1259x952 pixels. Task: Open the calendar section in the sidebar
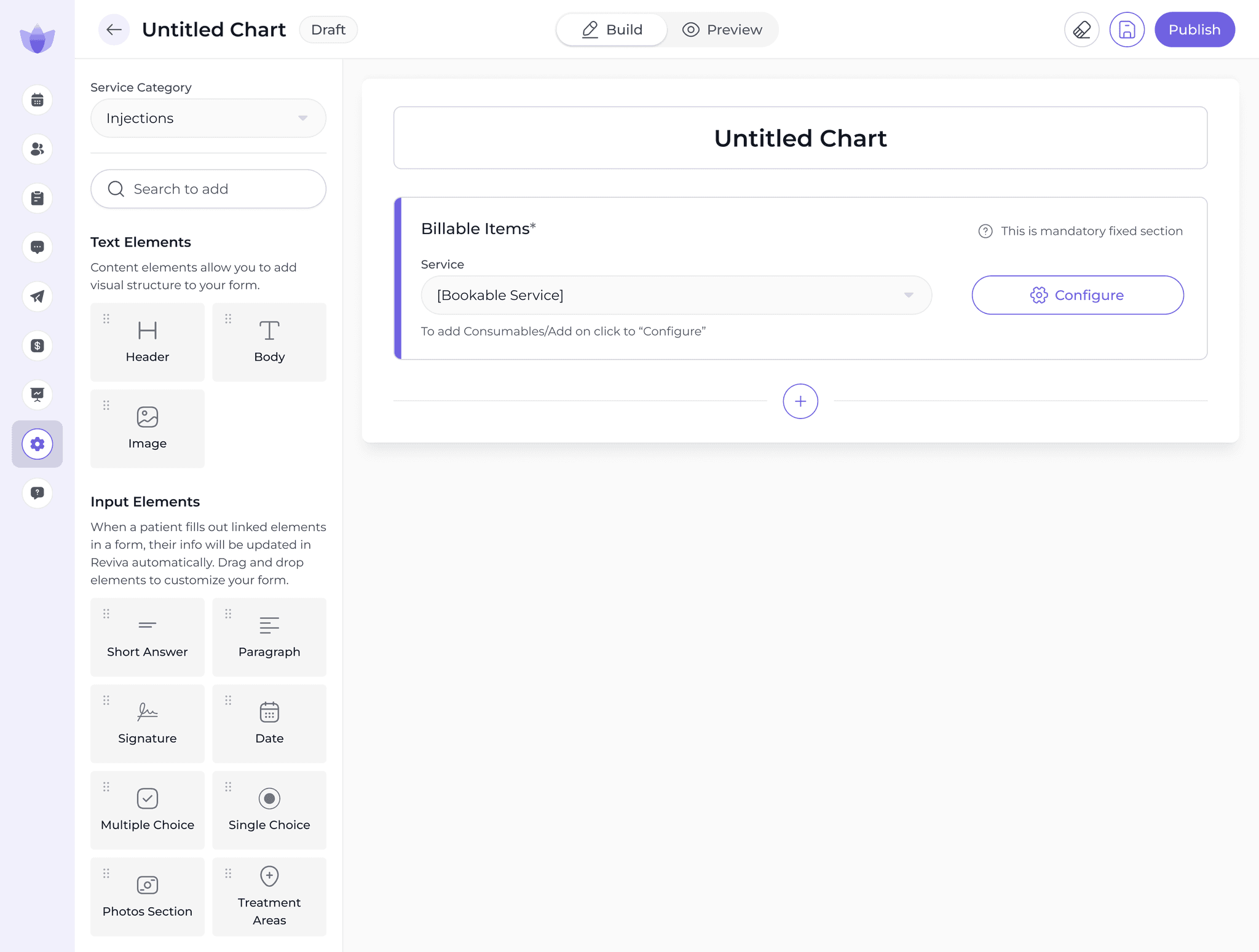coord(37,100)
